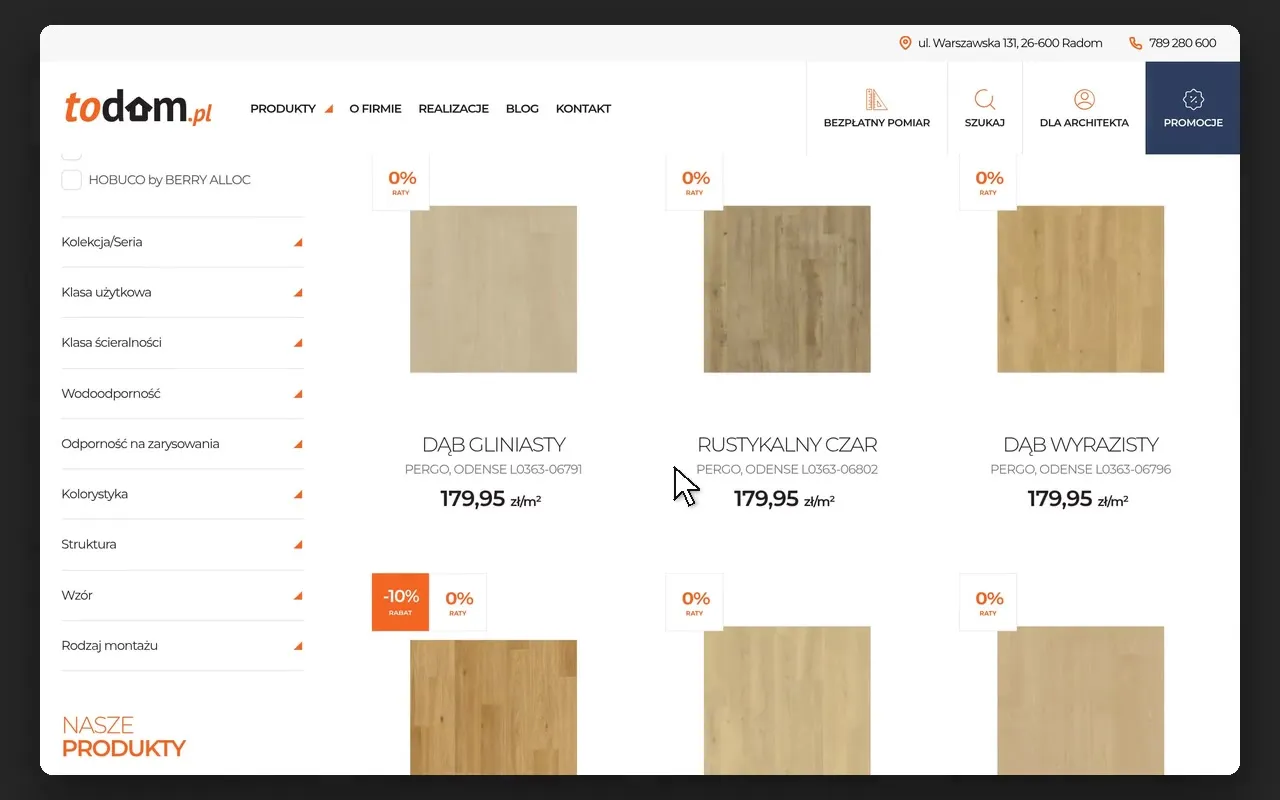Open the Rustykalny Czar product title
The width and height of the screenshot is (1280, 800).
(787, 444)
